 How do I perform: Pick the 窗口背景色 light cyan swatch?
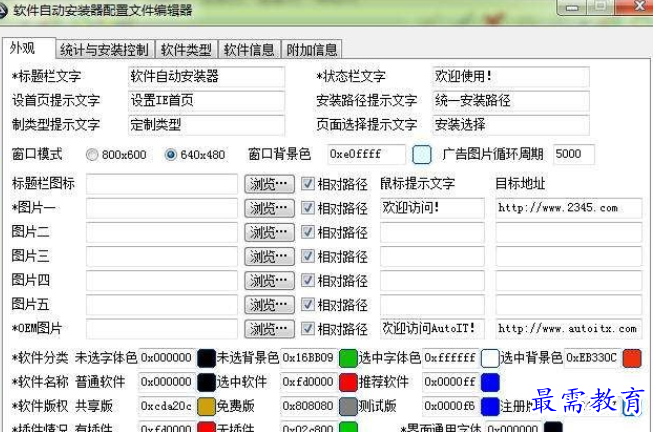tap(422, 154)
